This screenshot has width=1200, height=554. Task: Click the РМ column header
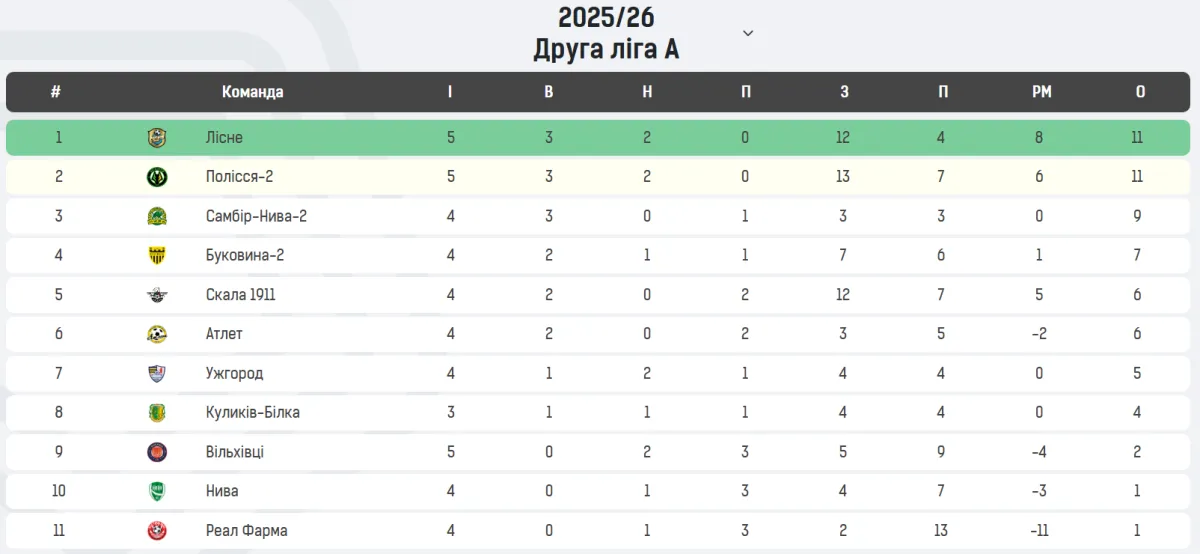click(1042, 92)
